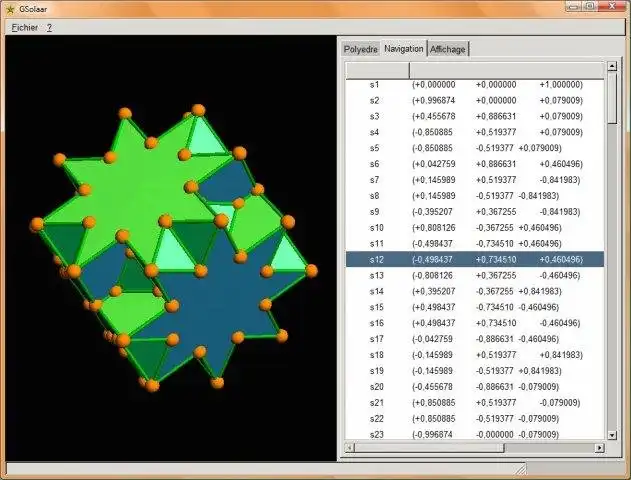Click the wide blank coordinates column header
631x480 pixels.
pos(507,71)
